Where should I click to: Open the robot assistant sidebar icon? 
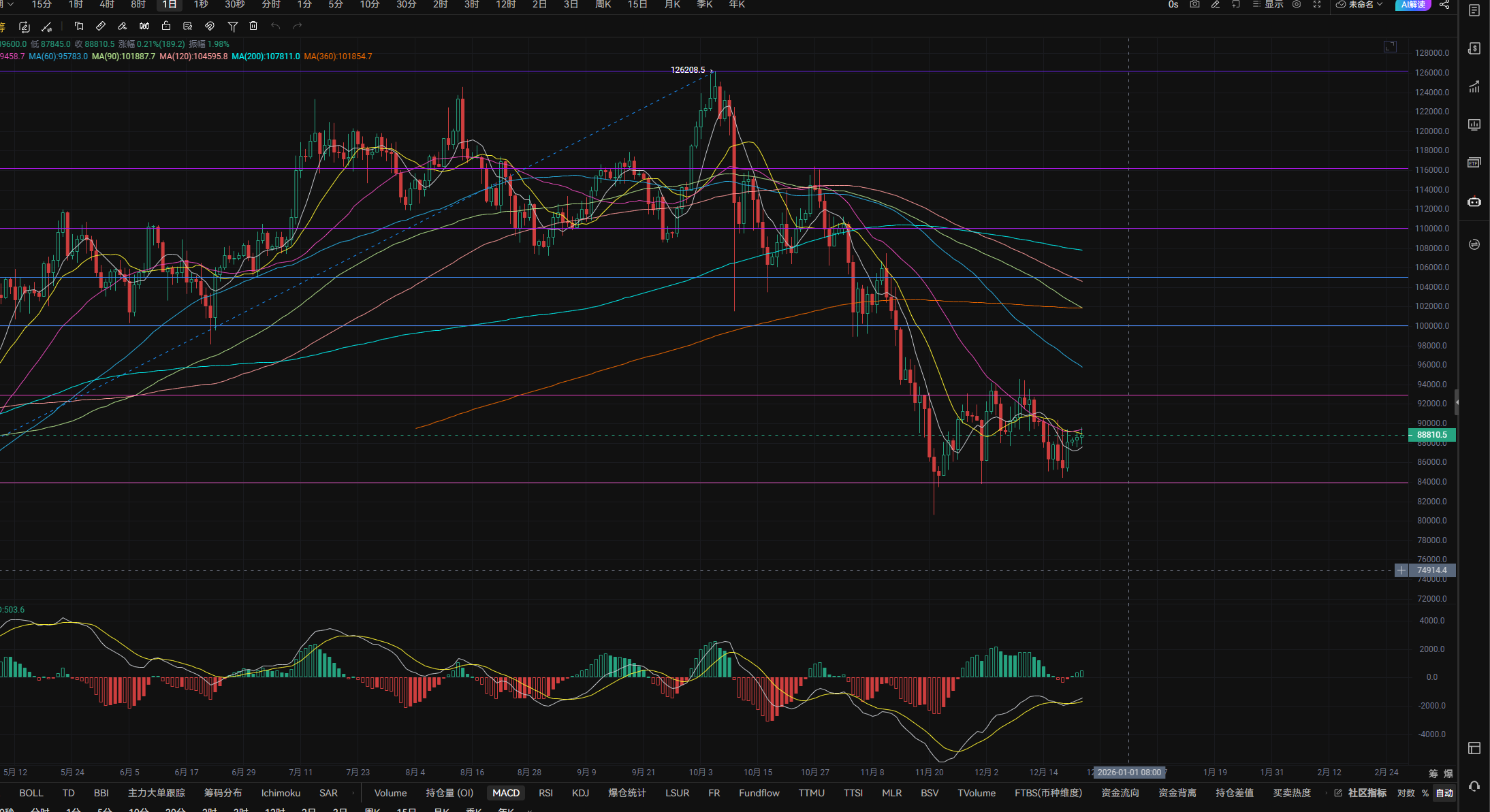1474,202
